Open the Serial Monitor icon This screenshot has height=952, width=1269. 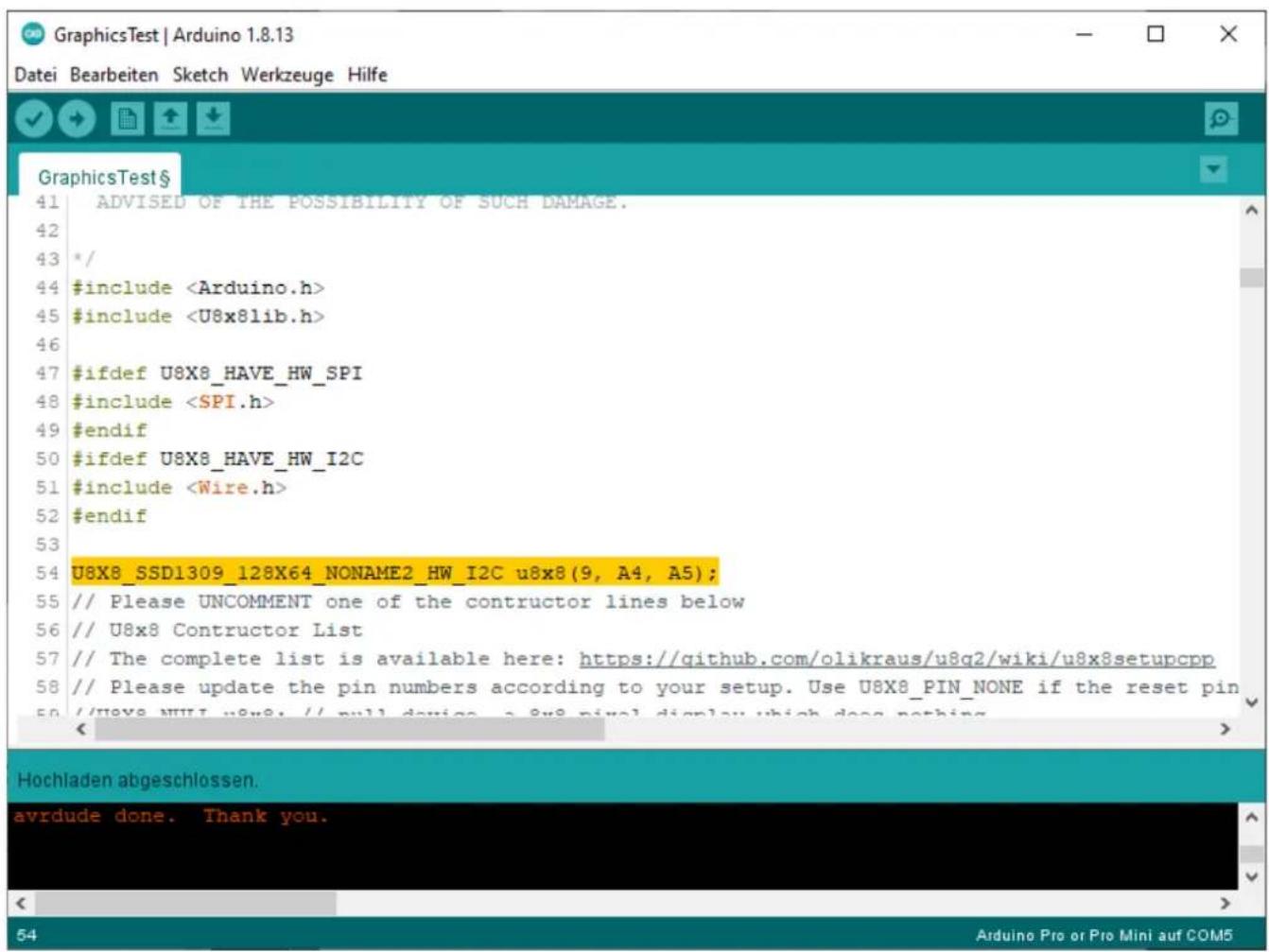tap(1219, 119)
